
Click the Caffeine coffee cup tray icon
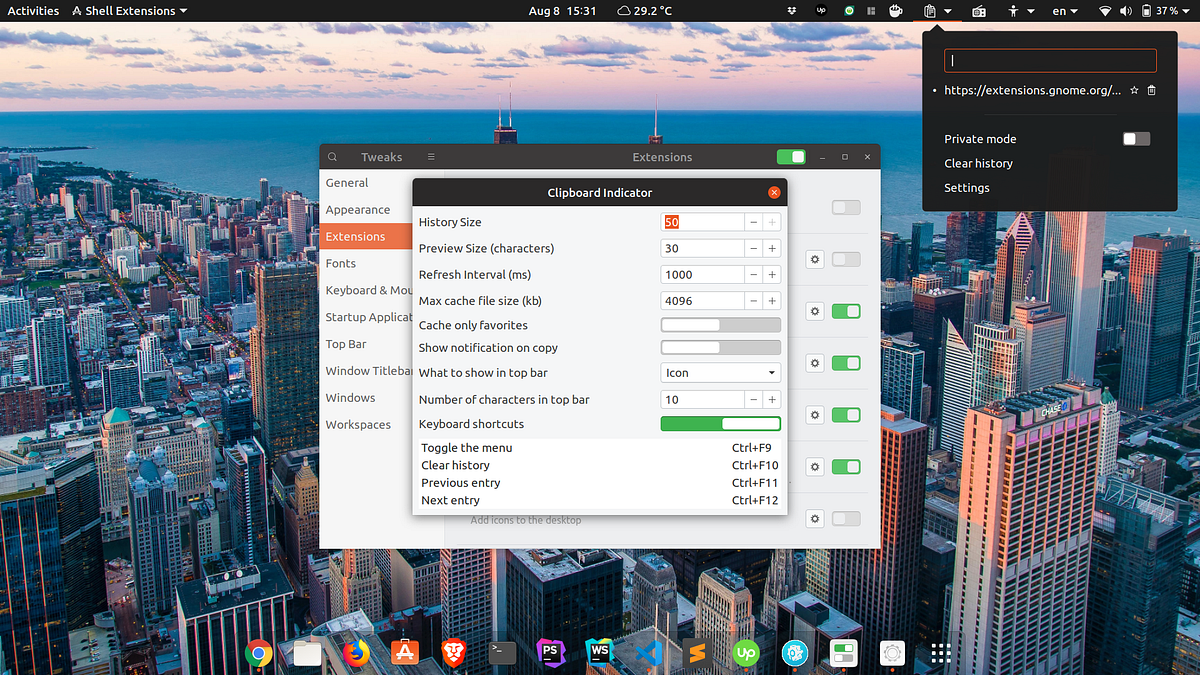[896, 11]
